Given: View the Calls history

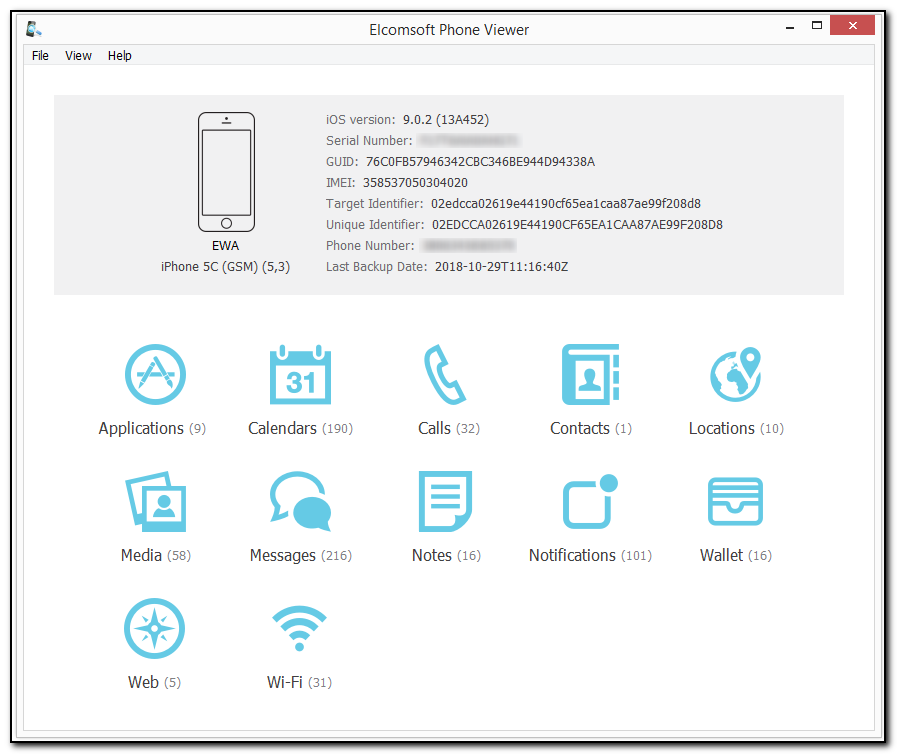Looking at the screenshot, I should tap(444, 374).
